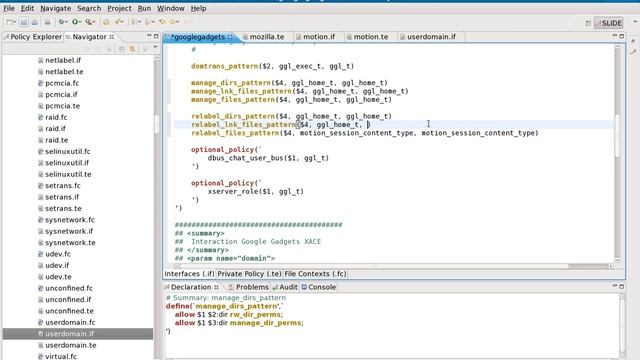Image resolution: width=640 pixels, height=360 pixels.
Task: Close the Declaration view tab
Action: (216, 287)
